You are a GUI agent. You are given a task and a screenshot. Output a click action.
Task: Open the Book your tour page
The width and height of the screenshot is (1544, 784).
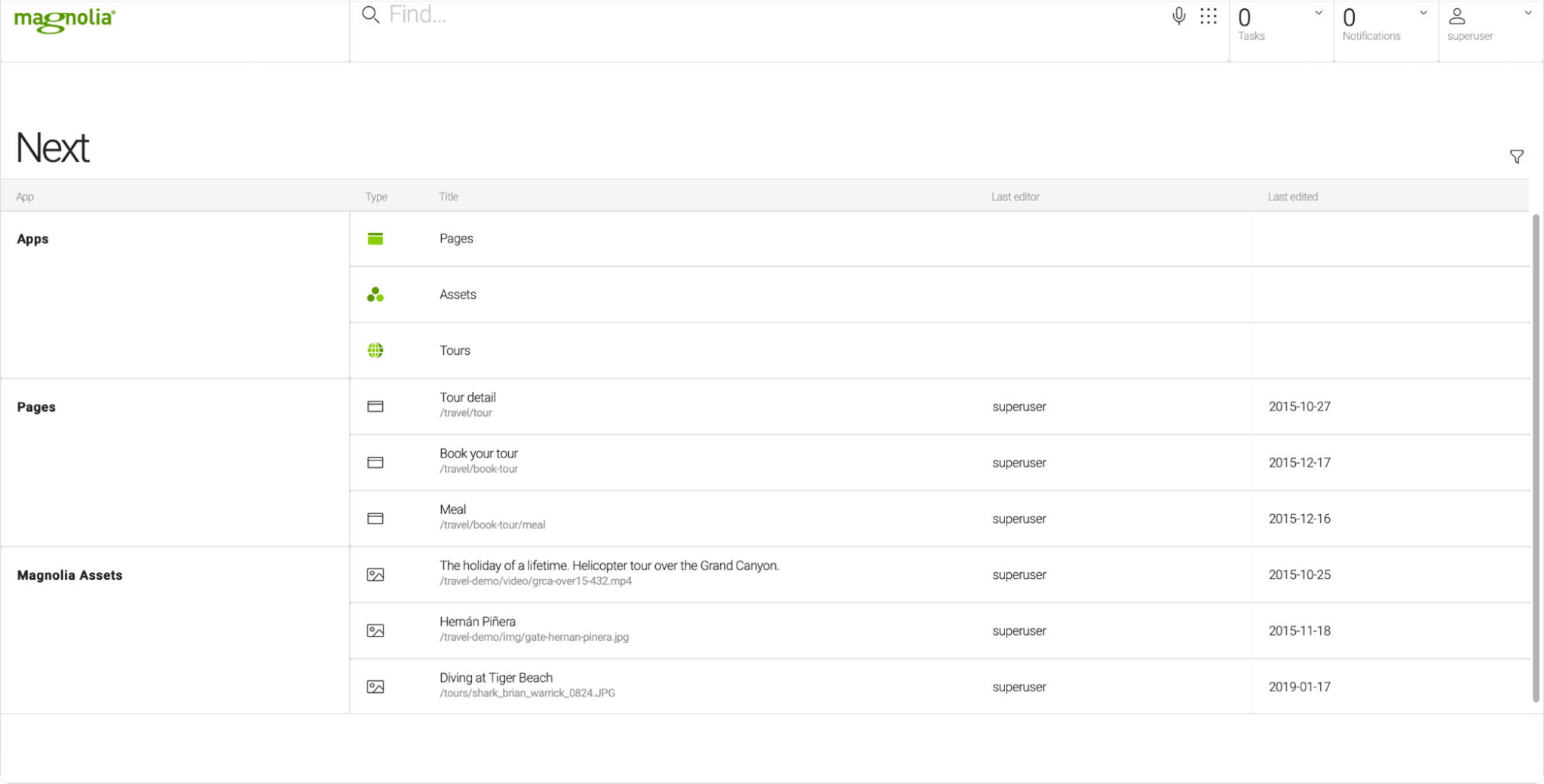478,454
